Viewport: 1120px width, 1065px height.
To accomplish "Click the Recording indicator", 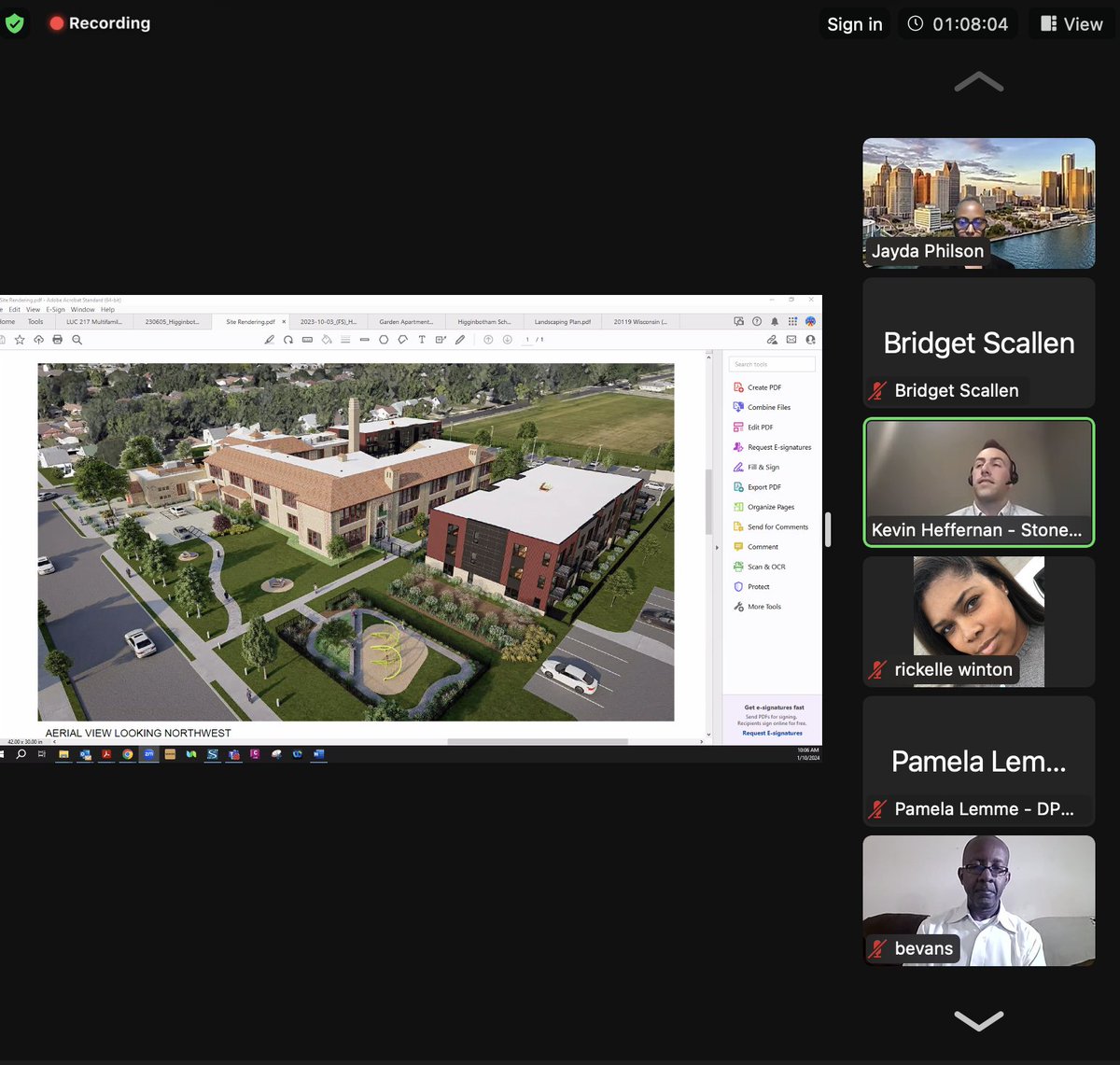I will (100, 23).
